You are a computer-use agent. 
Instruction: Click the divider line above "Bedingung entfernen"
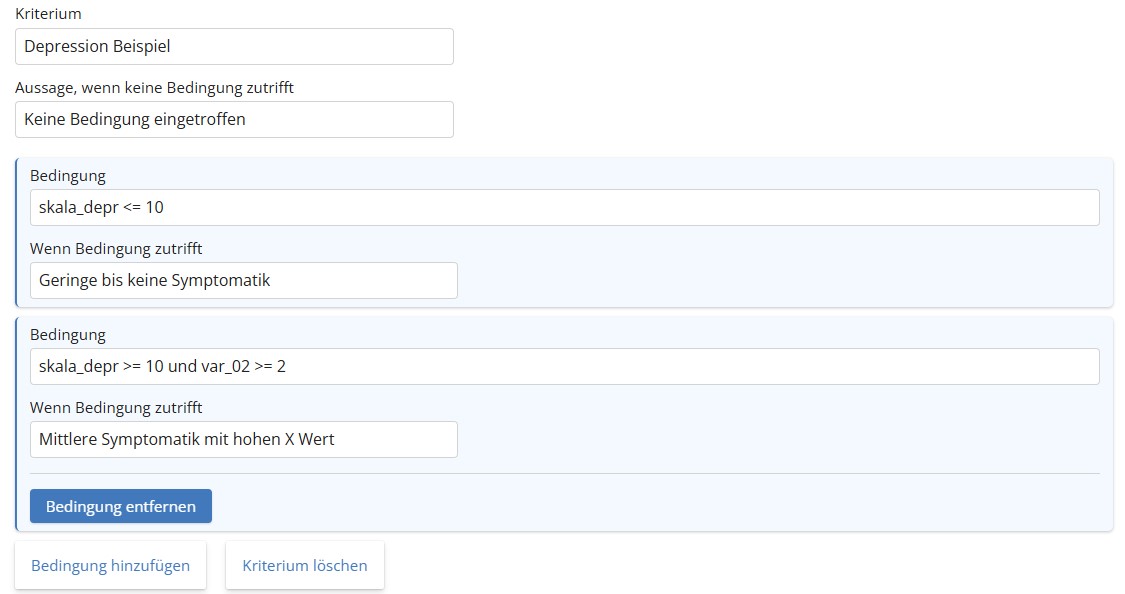coord(564,473)
